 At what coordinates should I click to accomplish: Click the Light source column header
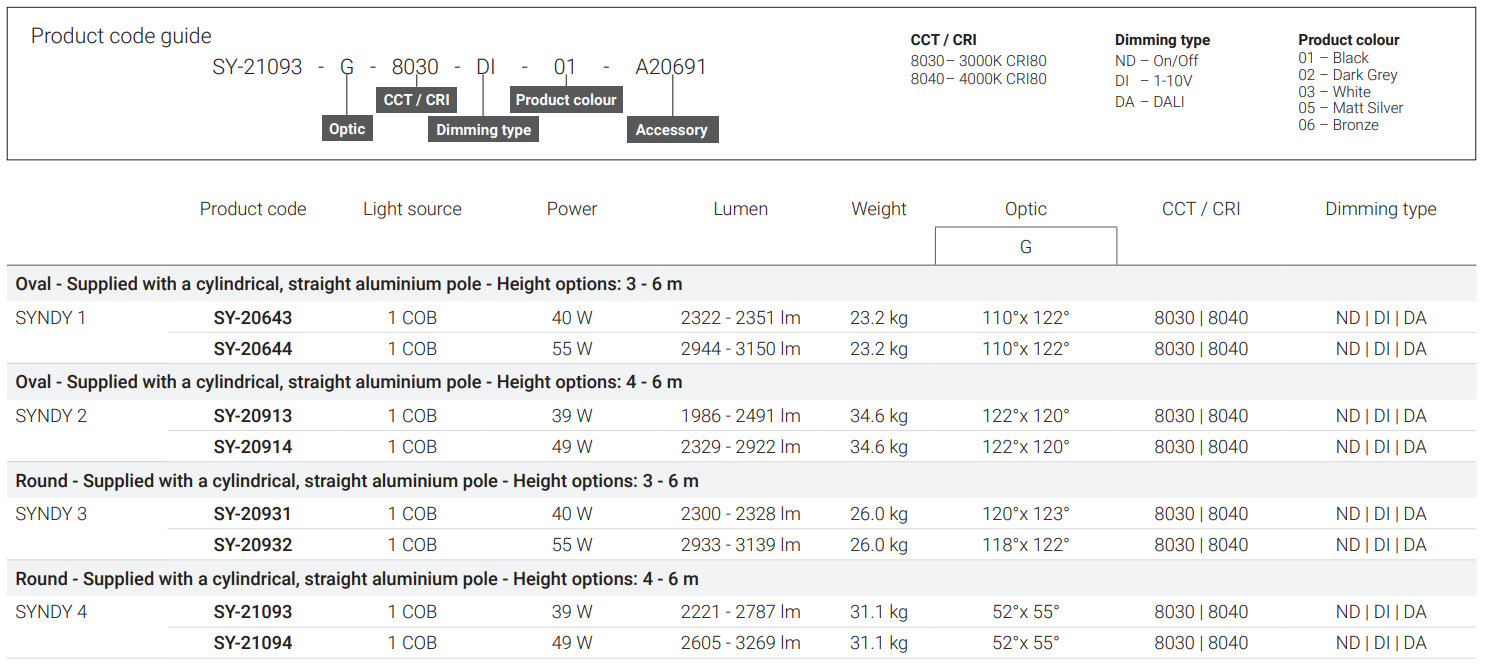click(412, 209)
